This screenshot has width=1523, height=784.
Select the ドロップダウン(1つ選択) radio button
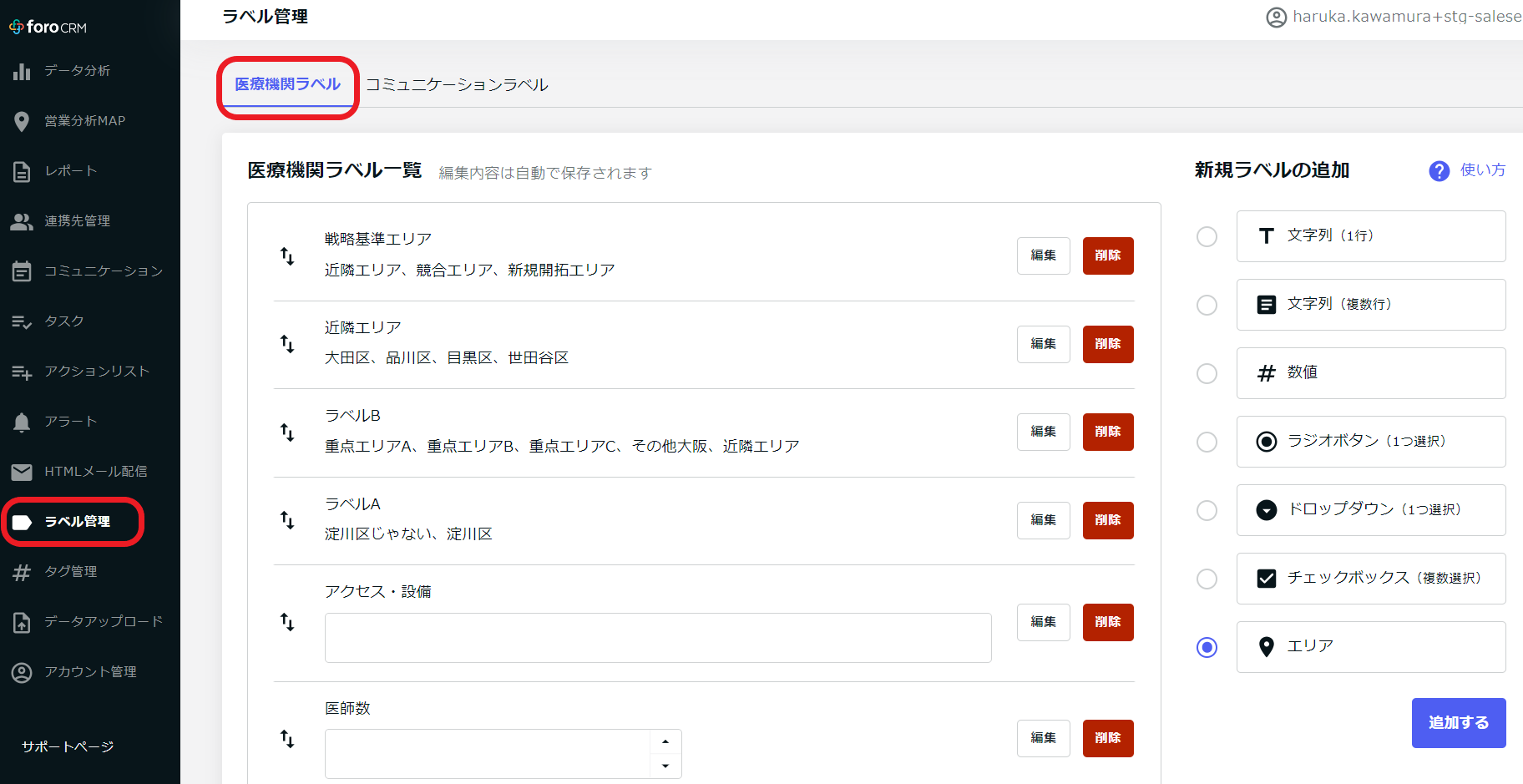tap(1207, 510)
